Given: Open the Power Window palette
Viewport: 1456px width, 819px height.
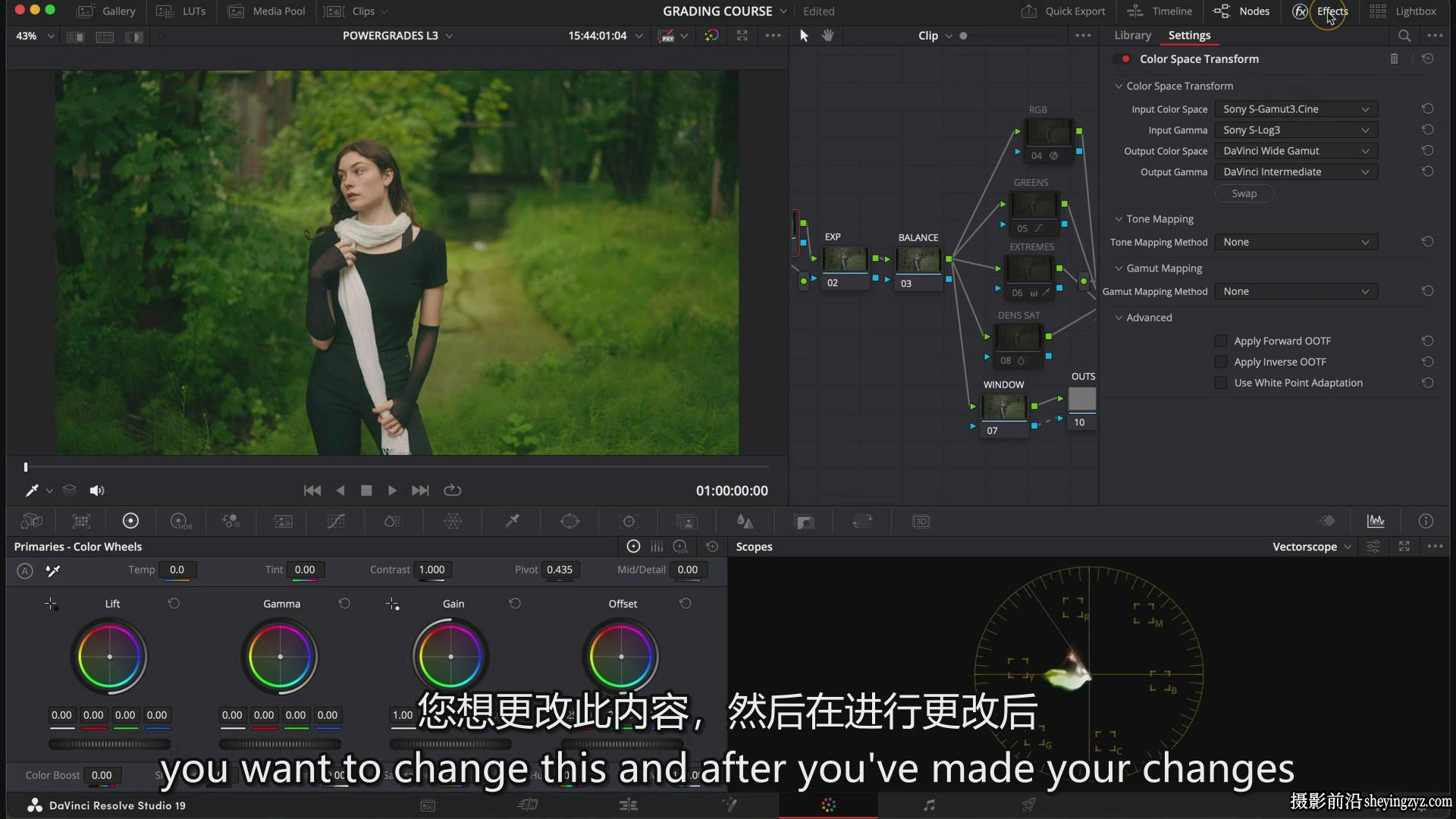Looking at the screenshot, I should pyautogui.click(x=570, y=521).
